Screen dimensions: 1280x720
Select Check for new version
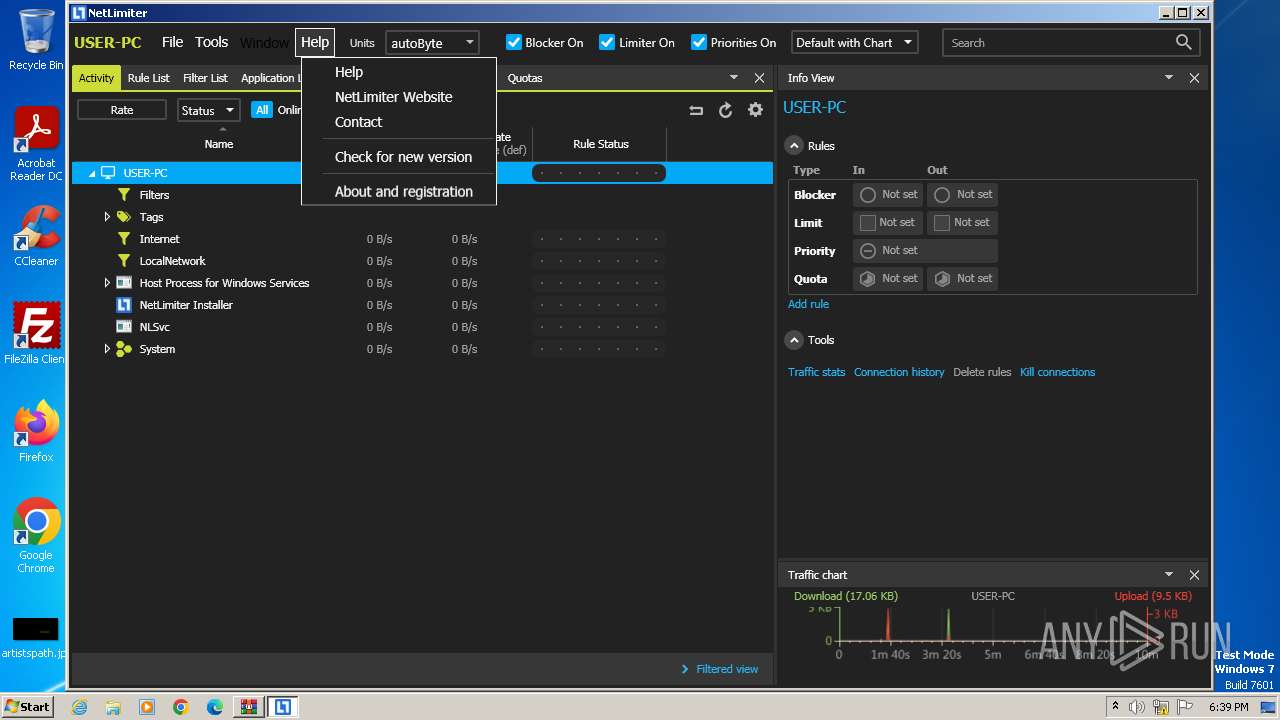click(403, 157)
